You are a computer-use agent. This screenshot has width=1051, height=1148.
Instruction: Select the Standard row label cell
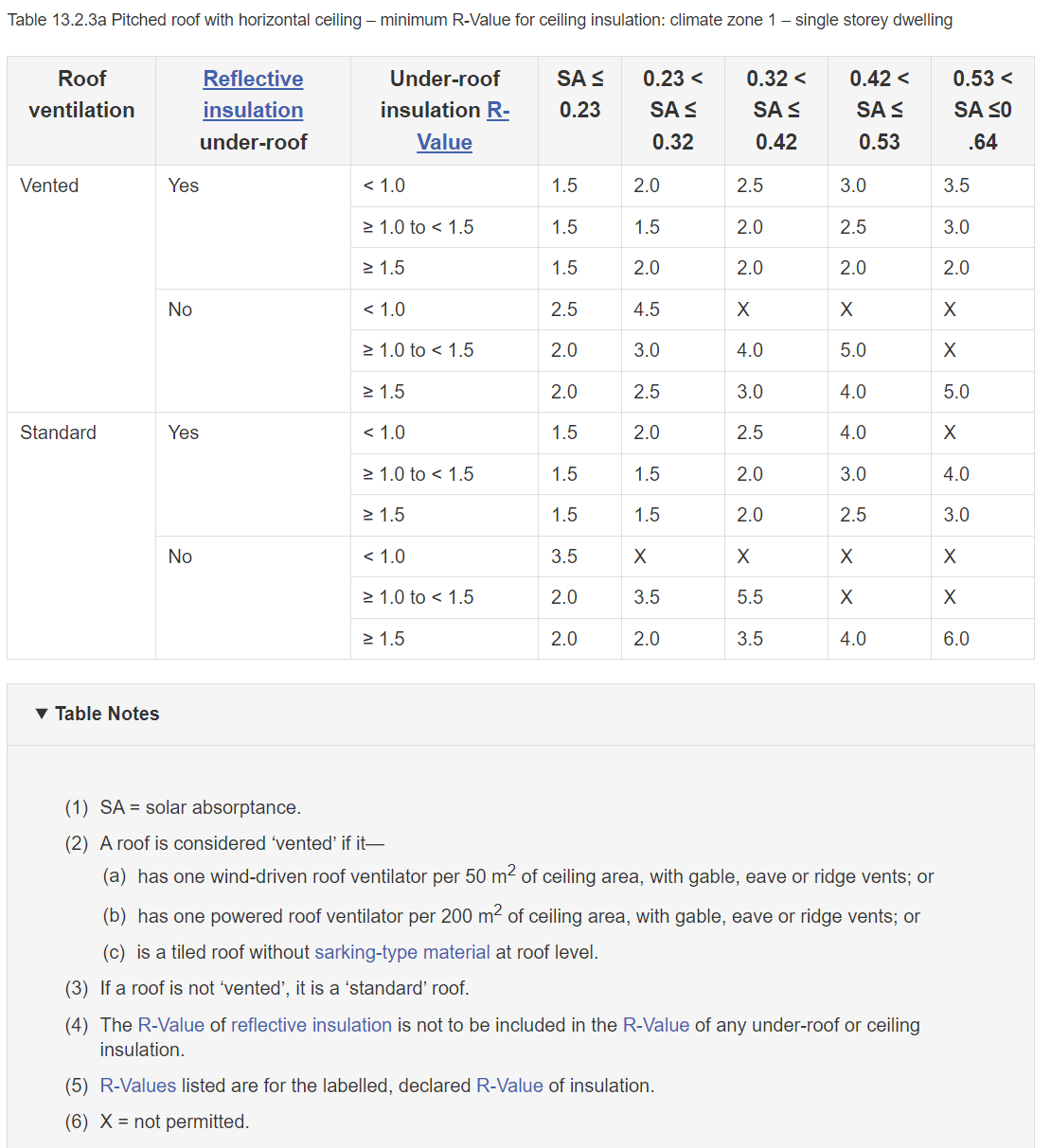click(58, 433)
